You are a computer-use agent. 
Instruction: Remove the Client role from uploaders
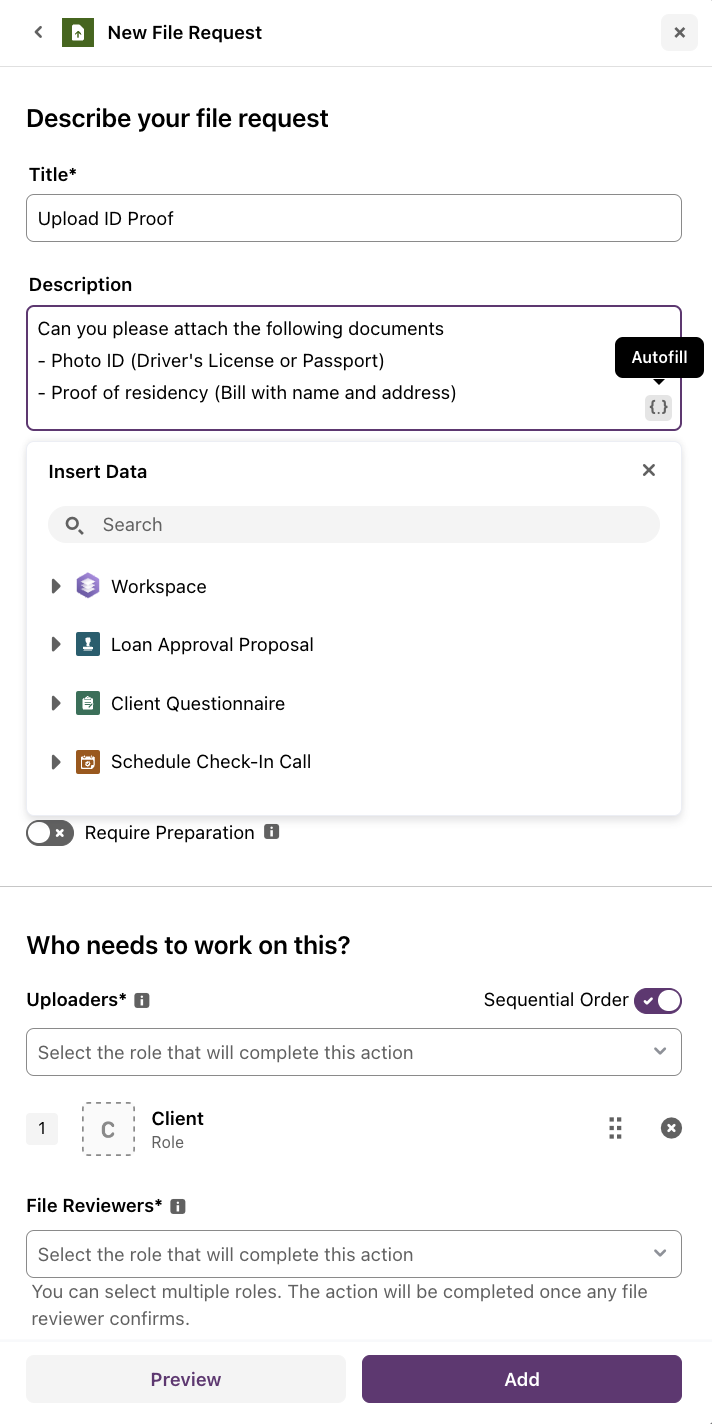coord(671,1128)
